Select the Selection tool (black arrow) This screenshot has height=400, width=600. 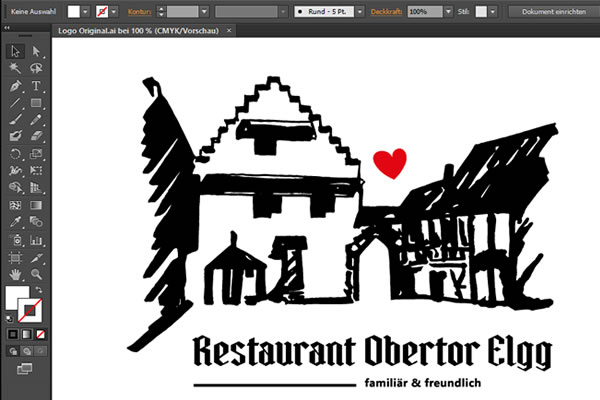tap(16, 51)
